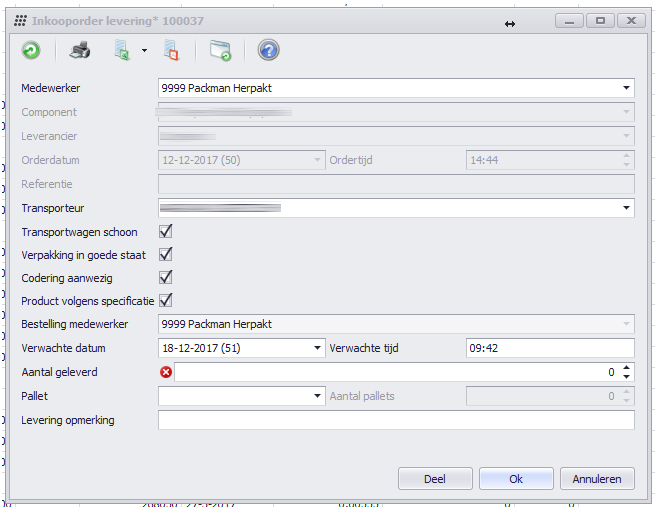Expand the Medewerker dropdown

coord(626,88)
